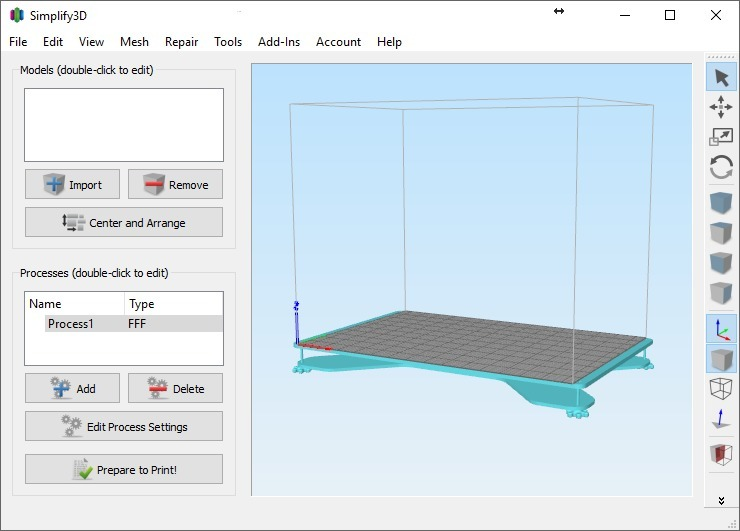Screen dimensions: 740x531
Task: Open the View menu
Action: (x=91, y=42)
